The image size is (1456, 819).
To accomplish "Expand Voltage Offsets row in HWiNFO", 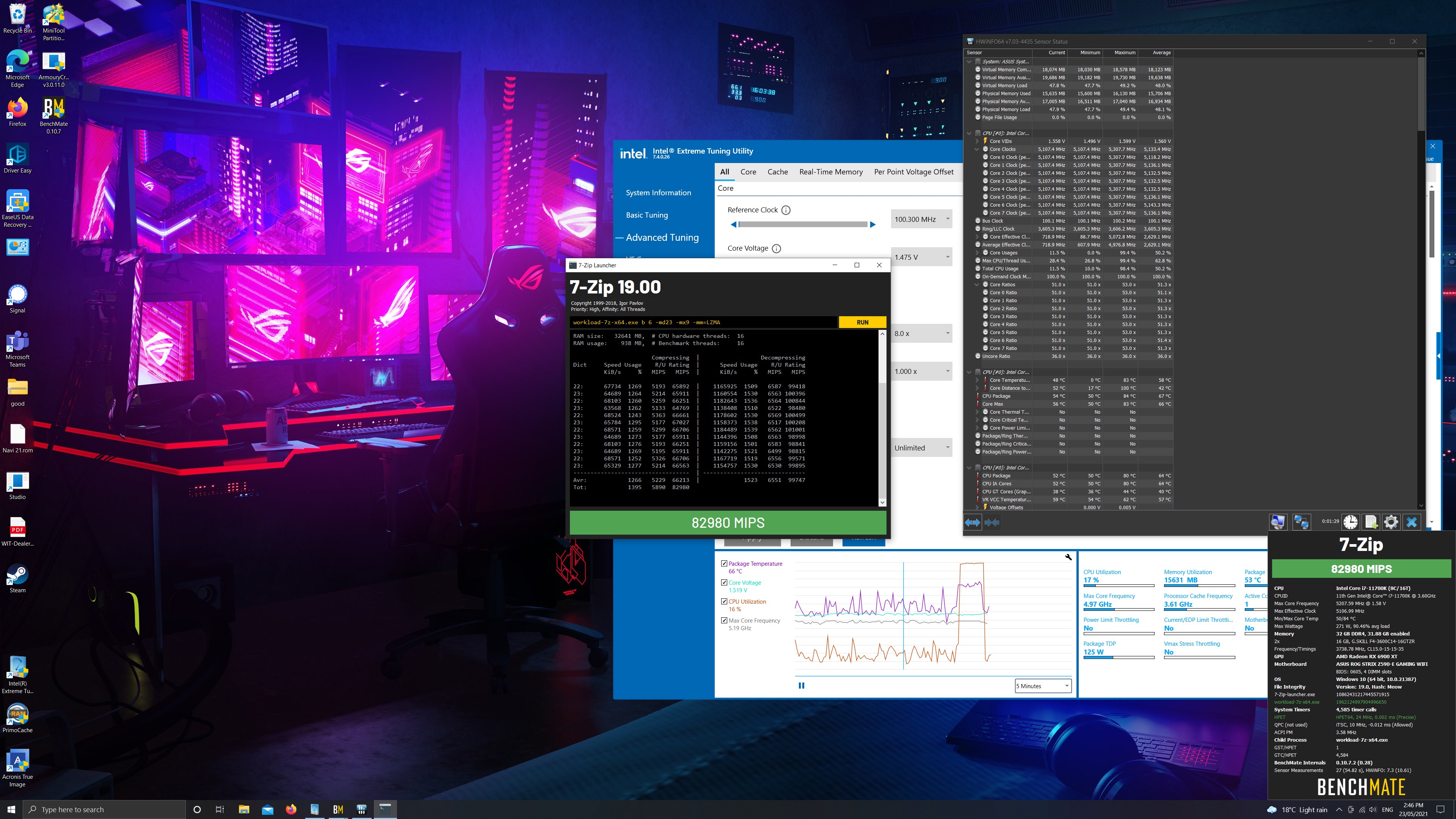I will tap(978, 507).
